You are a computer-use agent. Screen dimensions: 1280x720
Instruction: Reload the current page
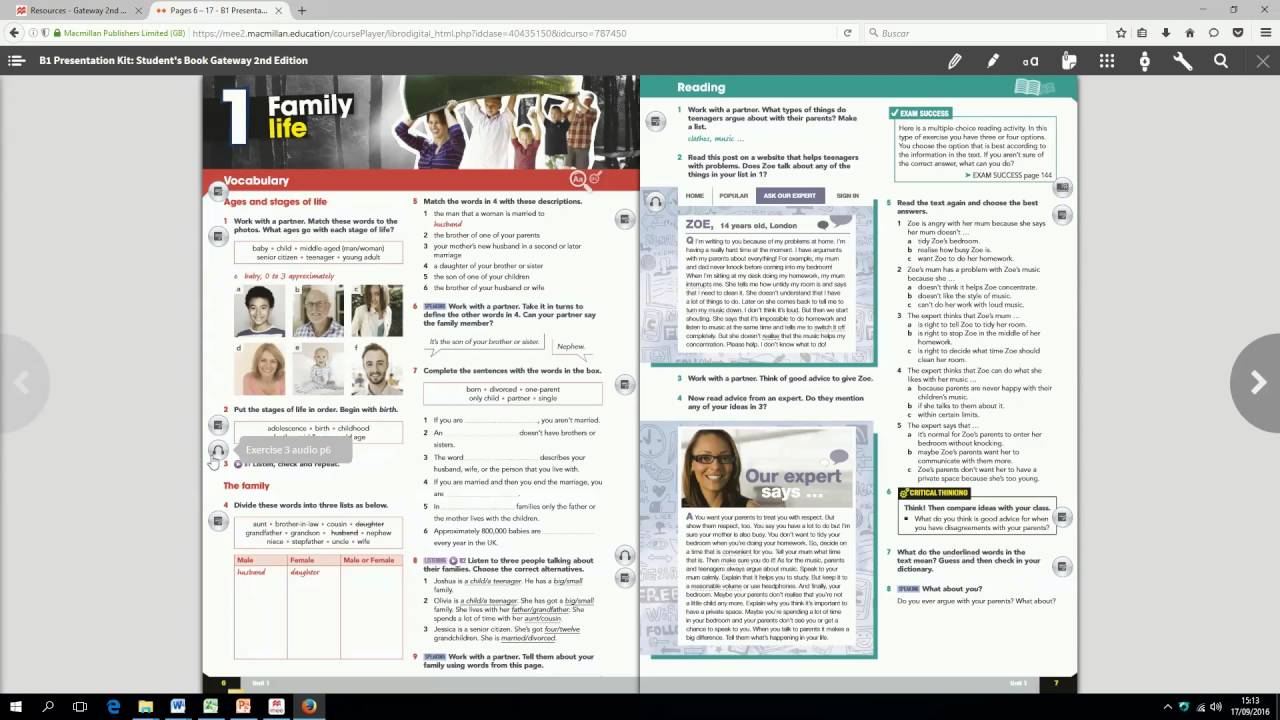pyautogui.click(x=847, y=33)
